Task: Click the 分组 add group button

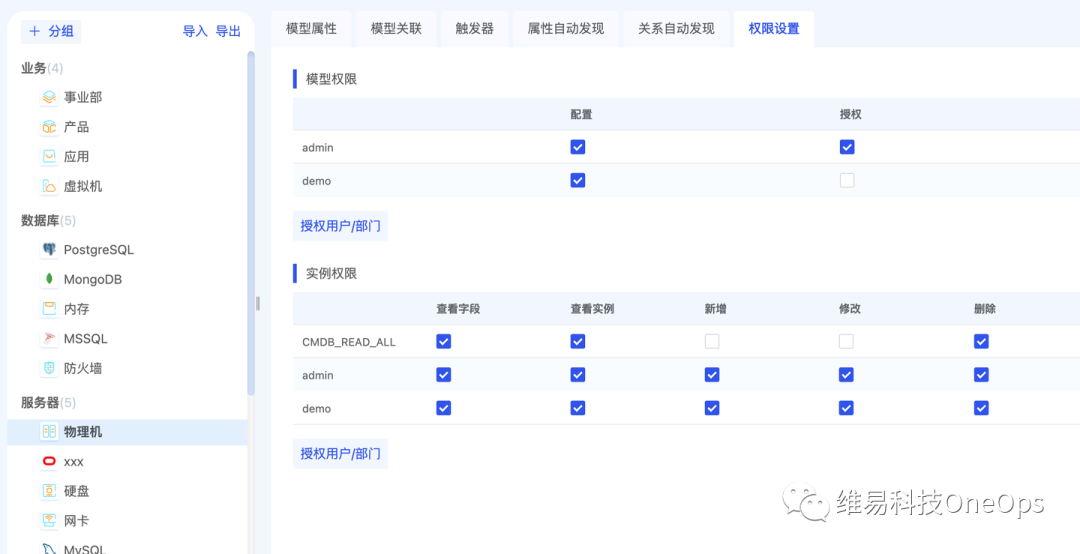Action: (x=52, y=32)
